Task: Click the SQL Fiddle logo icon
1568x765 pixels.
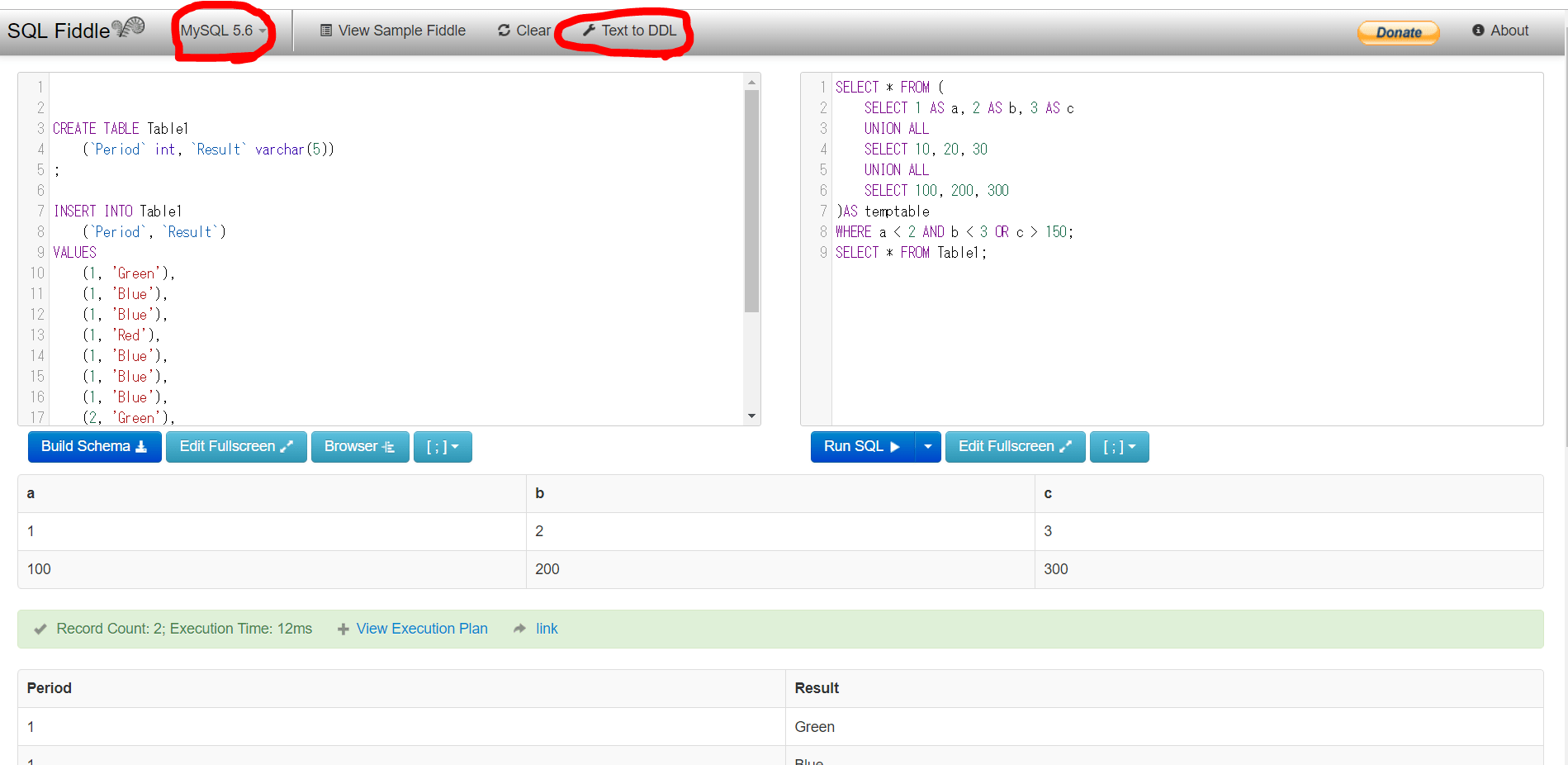Action: [x=128, y=28]
